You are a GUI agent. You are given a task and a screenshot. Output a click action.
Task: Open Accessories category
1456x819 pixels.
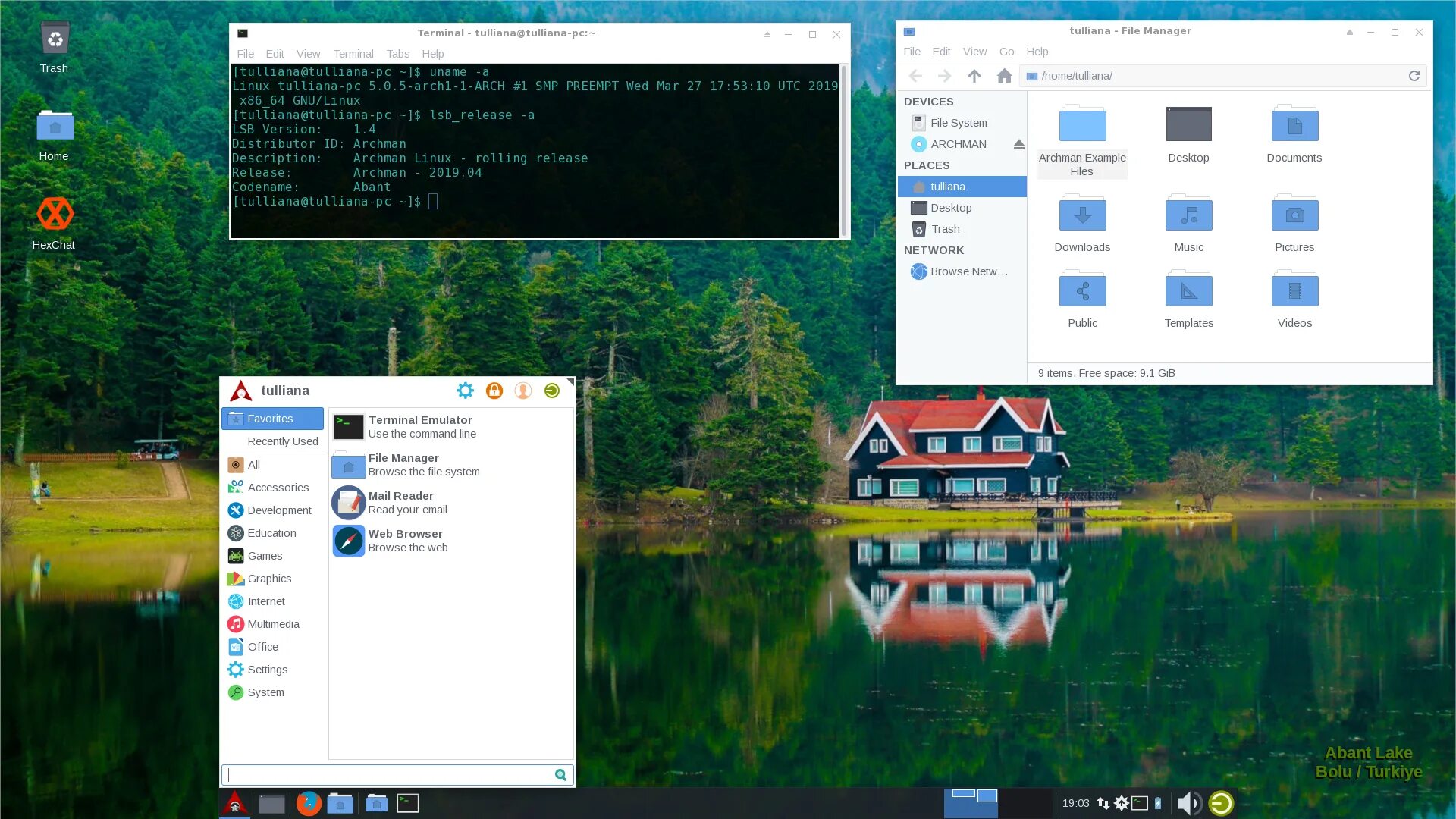(x=273, y=488)
